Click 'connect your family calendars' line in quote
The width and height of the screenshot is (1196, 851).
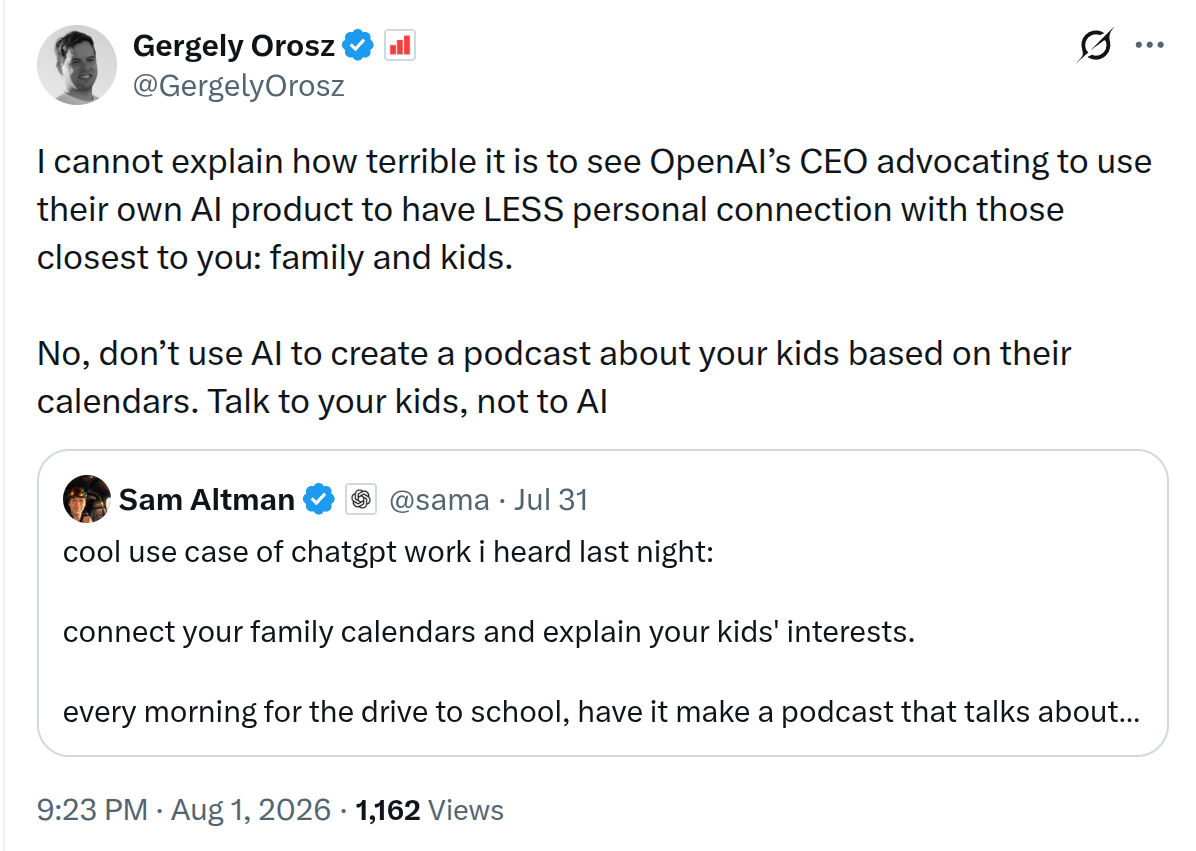click(x=489, y=632)
